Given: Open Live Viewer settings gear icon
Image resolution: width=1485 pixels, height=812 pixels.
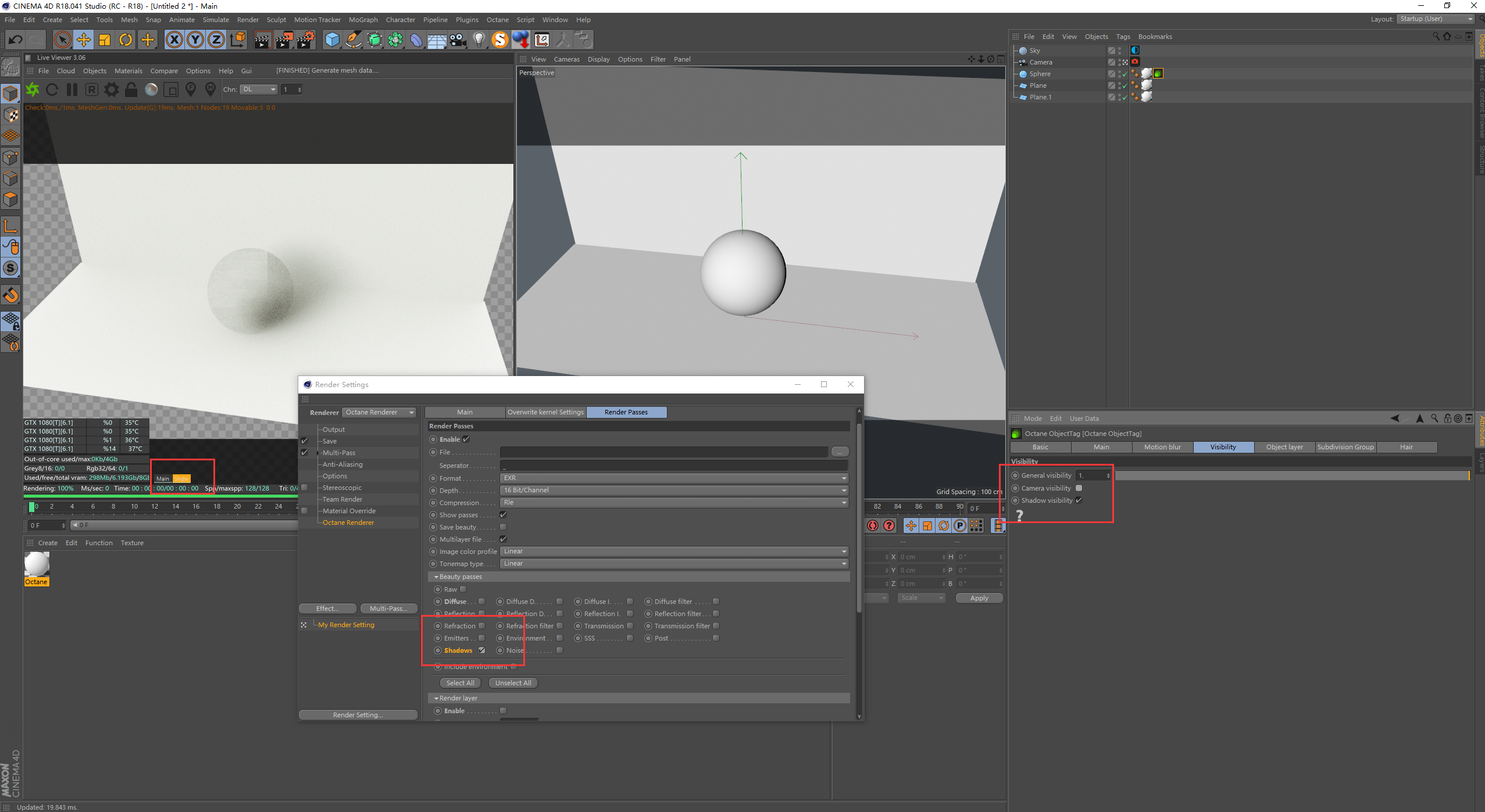Looking at the screenshot, I should (x=111, y=90).
